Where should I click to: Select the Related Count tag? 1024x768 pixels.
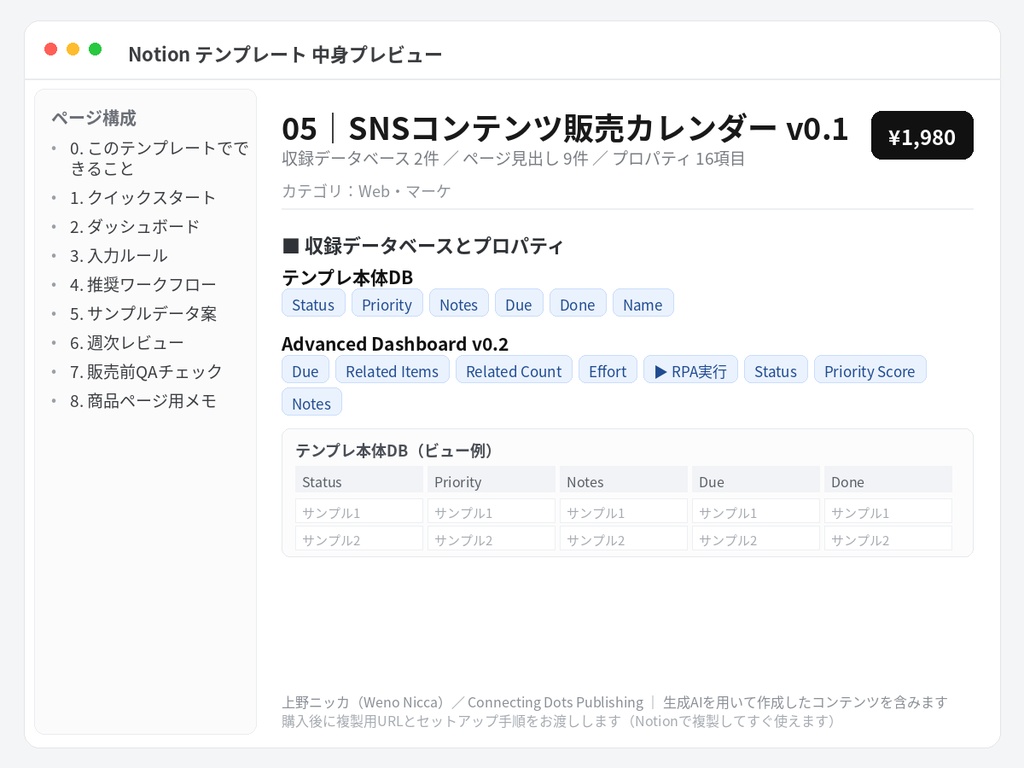coord(514,370)
